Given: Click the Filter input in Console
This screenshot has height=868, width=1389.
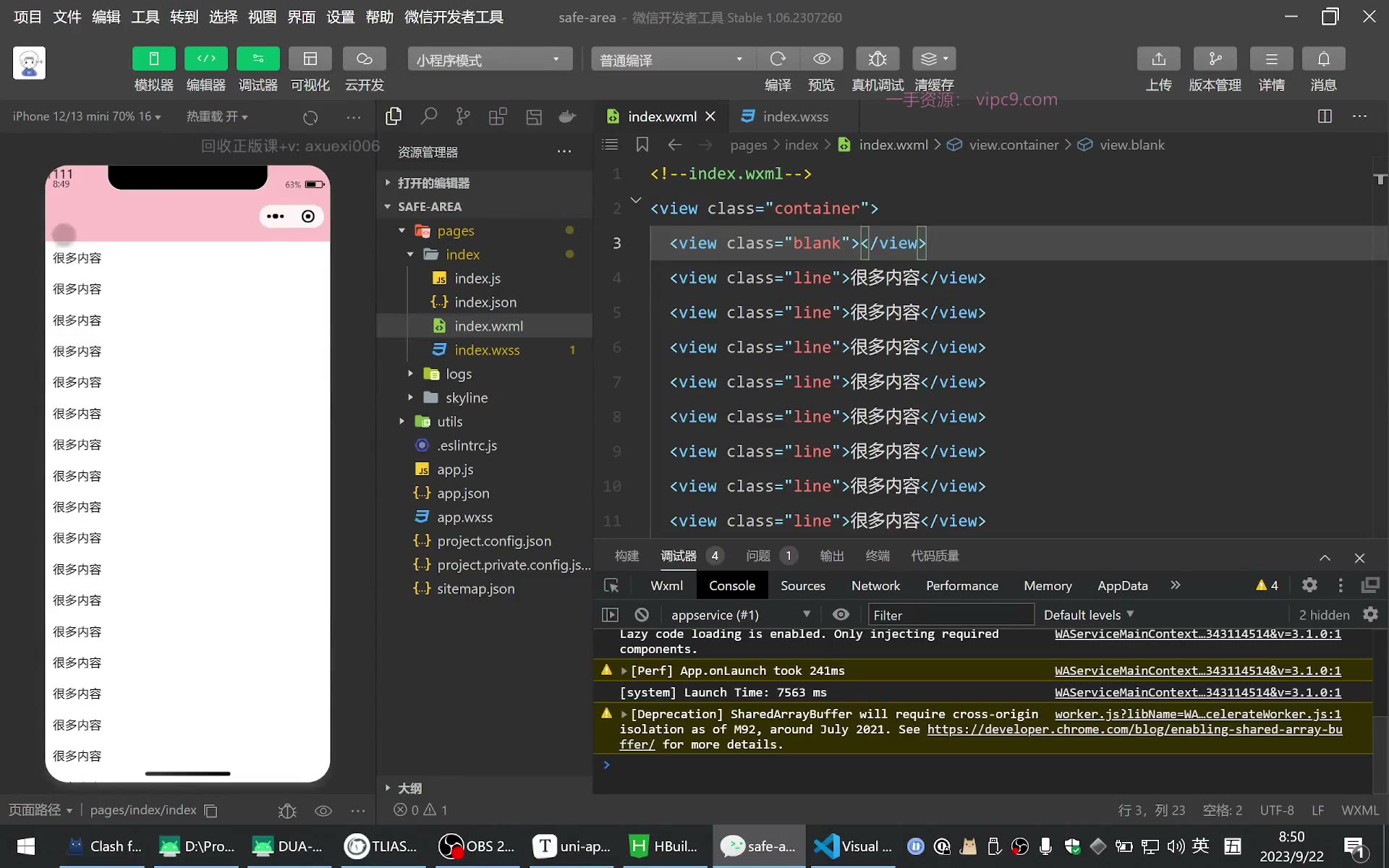Looking at the screenshot, I should click(951, 615).
